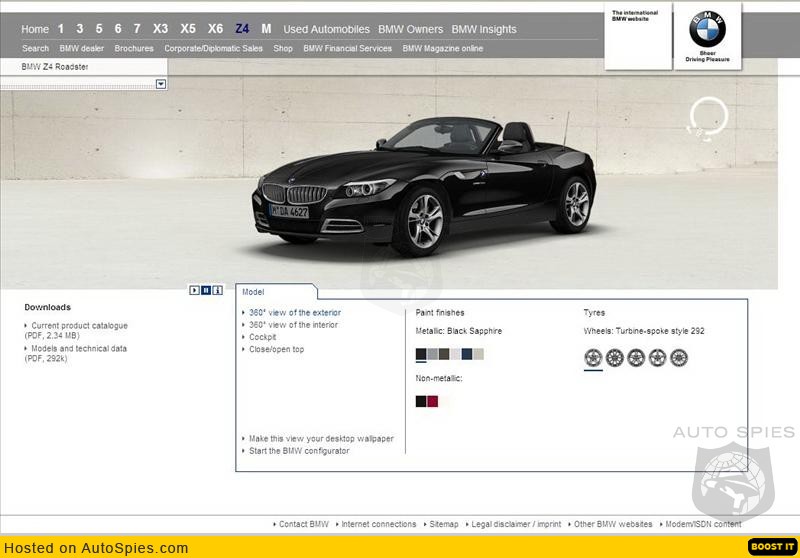Pick the last wheel style icon
The height and width of the screenshot is (558, 800).
(x=679, y=357)
